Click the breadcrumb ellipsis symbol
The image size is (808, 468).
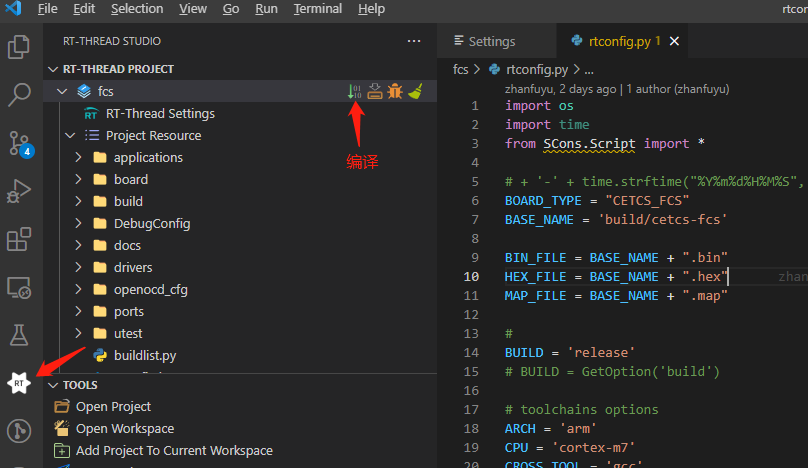pyautogui.click(x=589, y=70)
